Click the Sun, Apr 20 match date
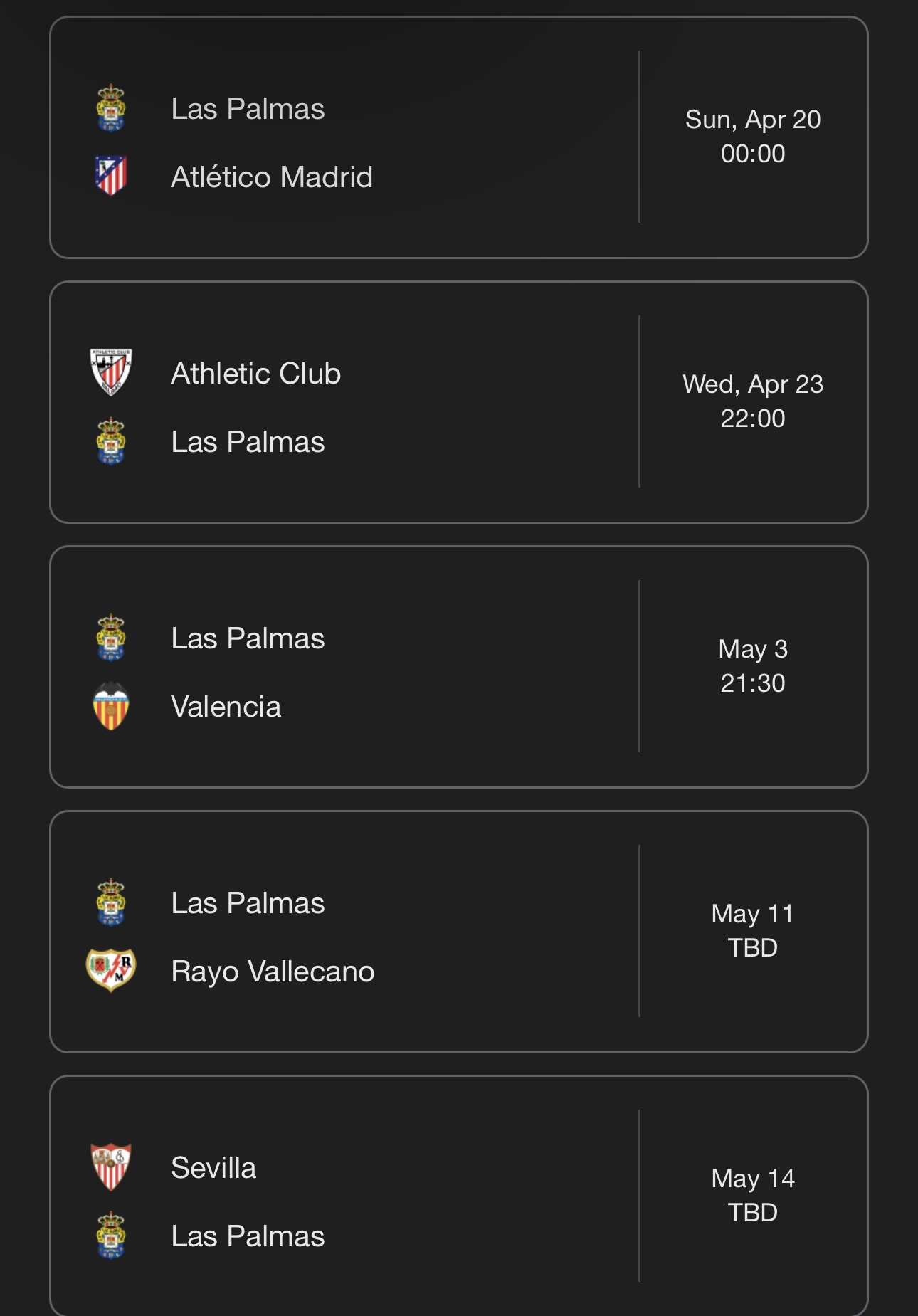 pyautogui.click(x=753, y=120)
